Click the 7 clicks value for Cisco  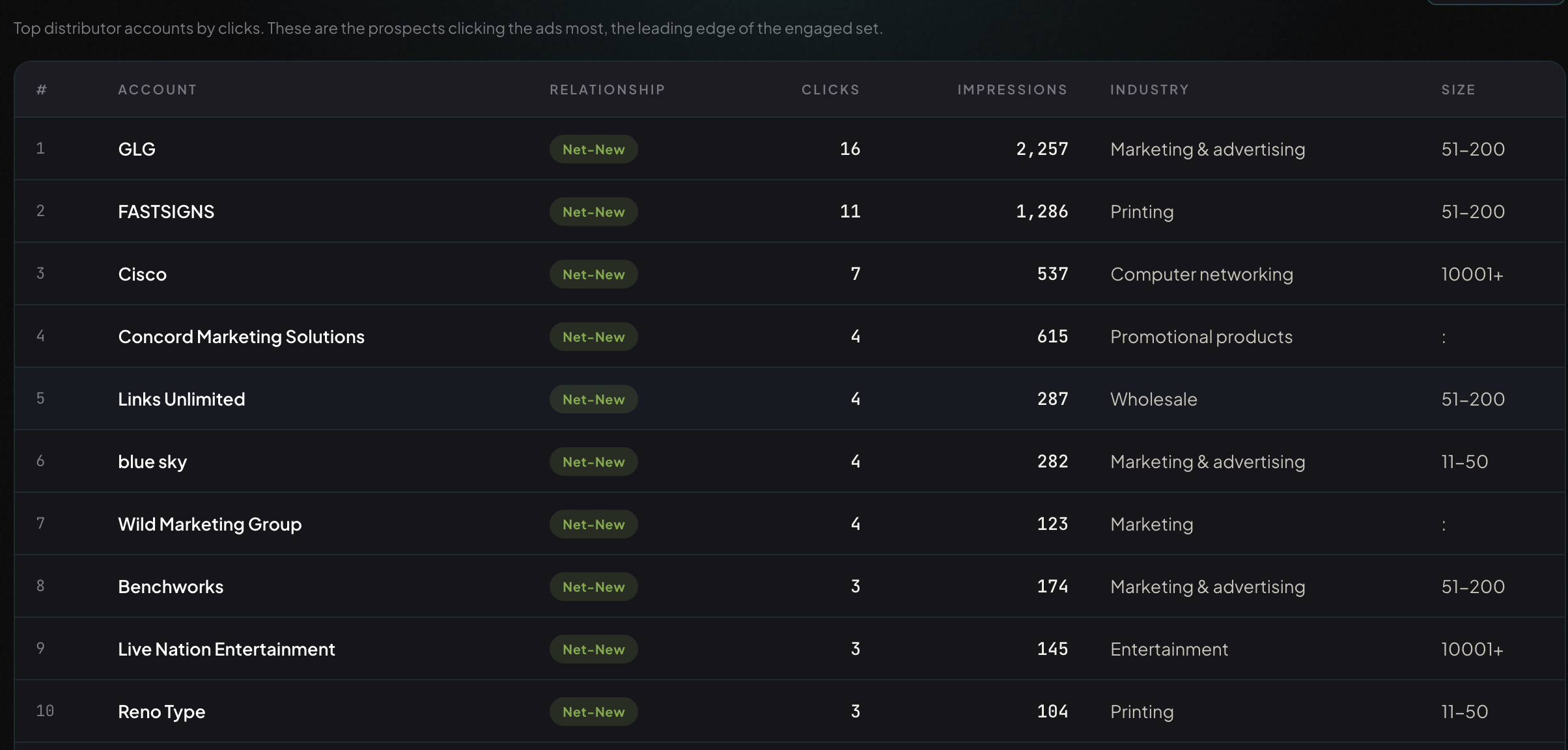coord(856,274)
